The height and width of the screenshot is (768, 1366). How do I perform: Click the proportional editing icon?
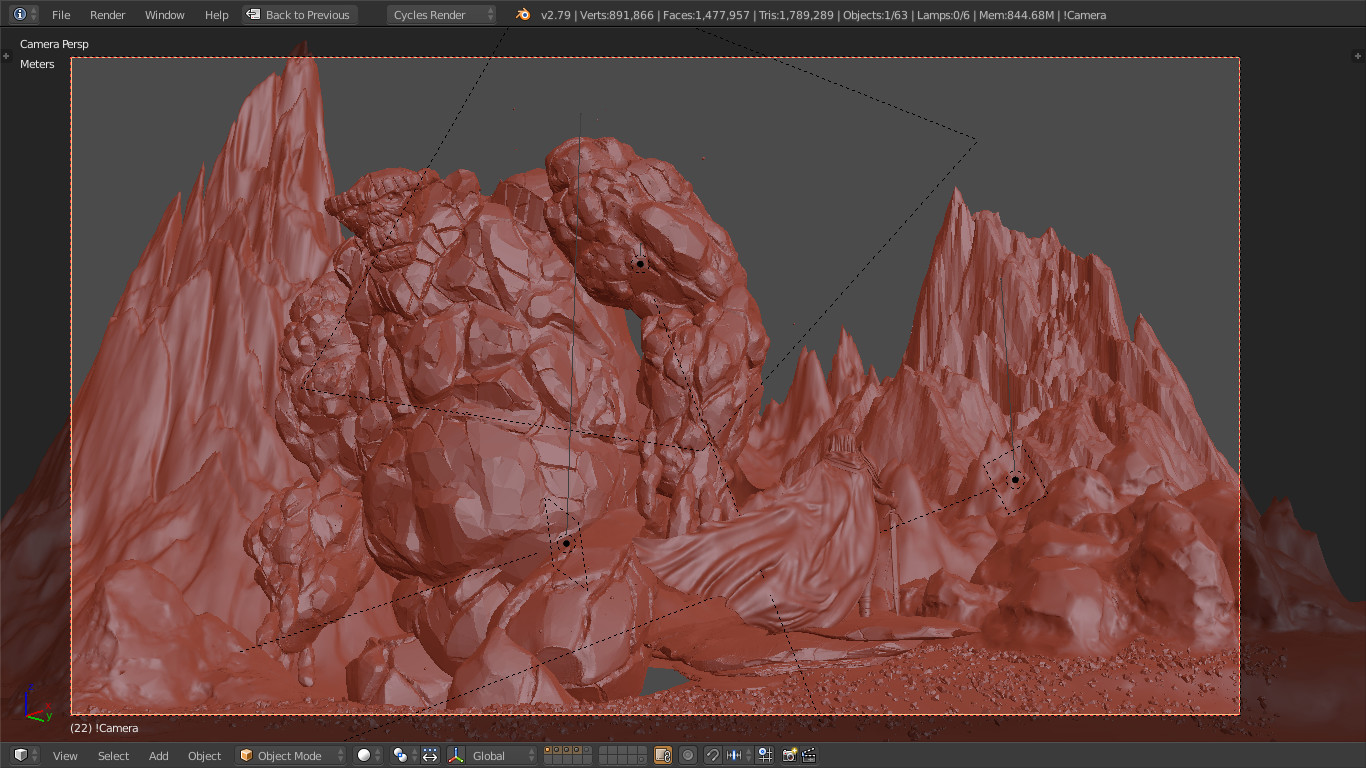tap(688, 756)
